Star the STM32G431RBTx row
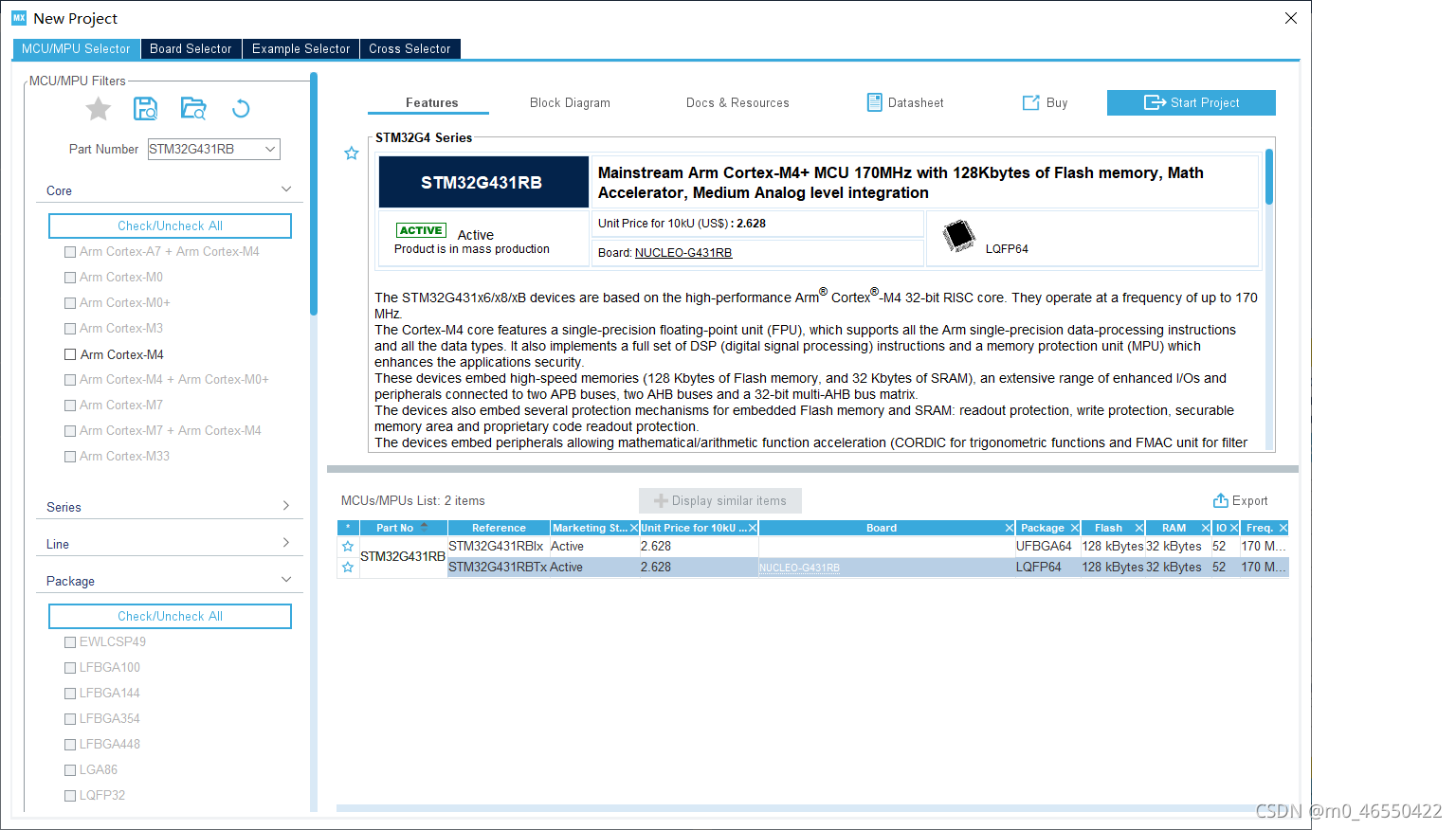This screenshot has height=830, width=1456. click(348, 568)
